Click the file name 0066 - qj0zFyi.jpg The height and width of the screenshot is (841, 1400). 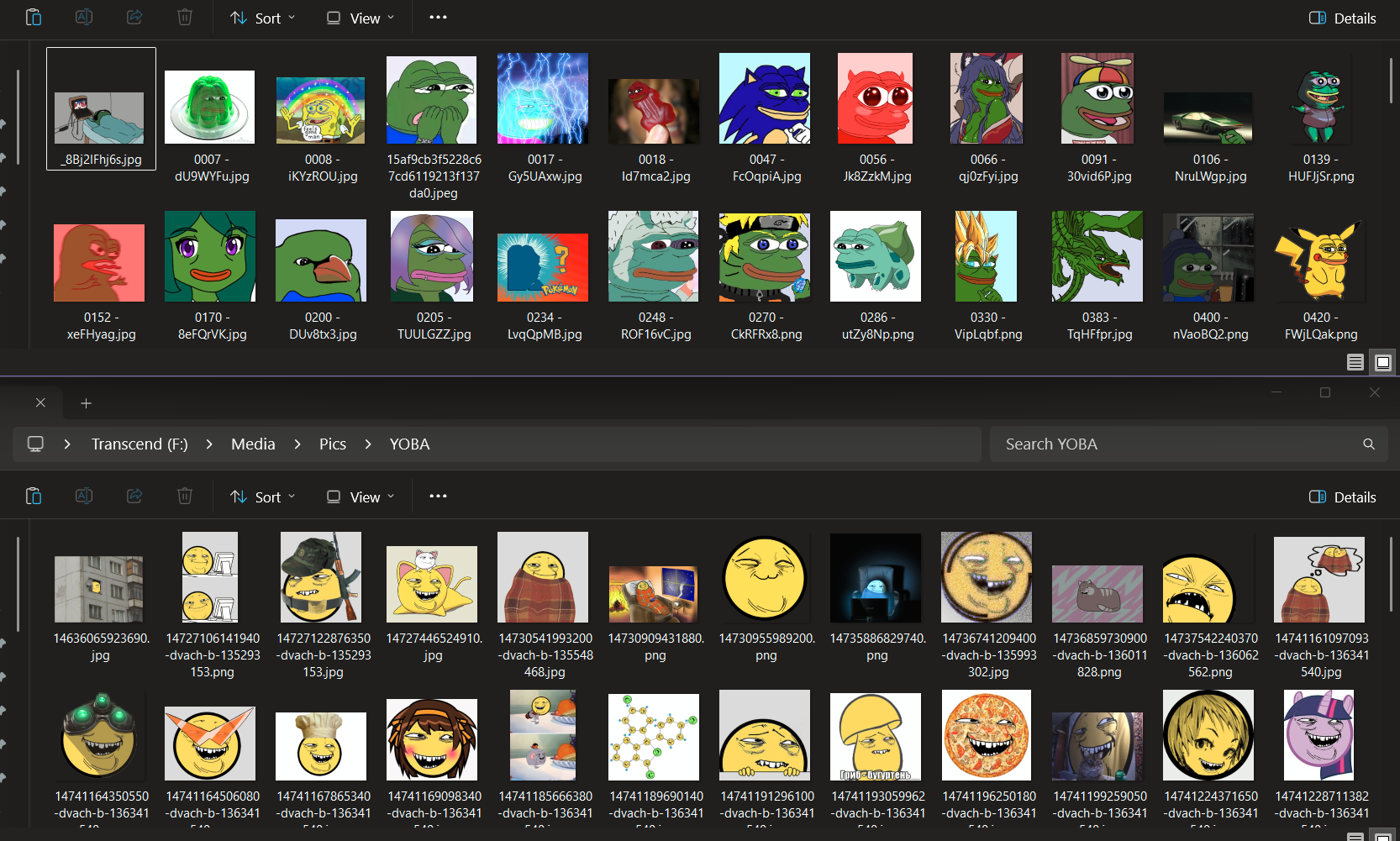pos(988,168)
